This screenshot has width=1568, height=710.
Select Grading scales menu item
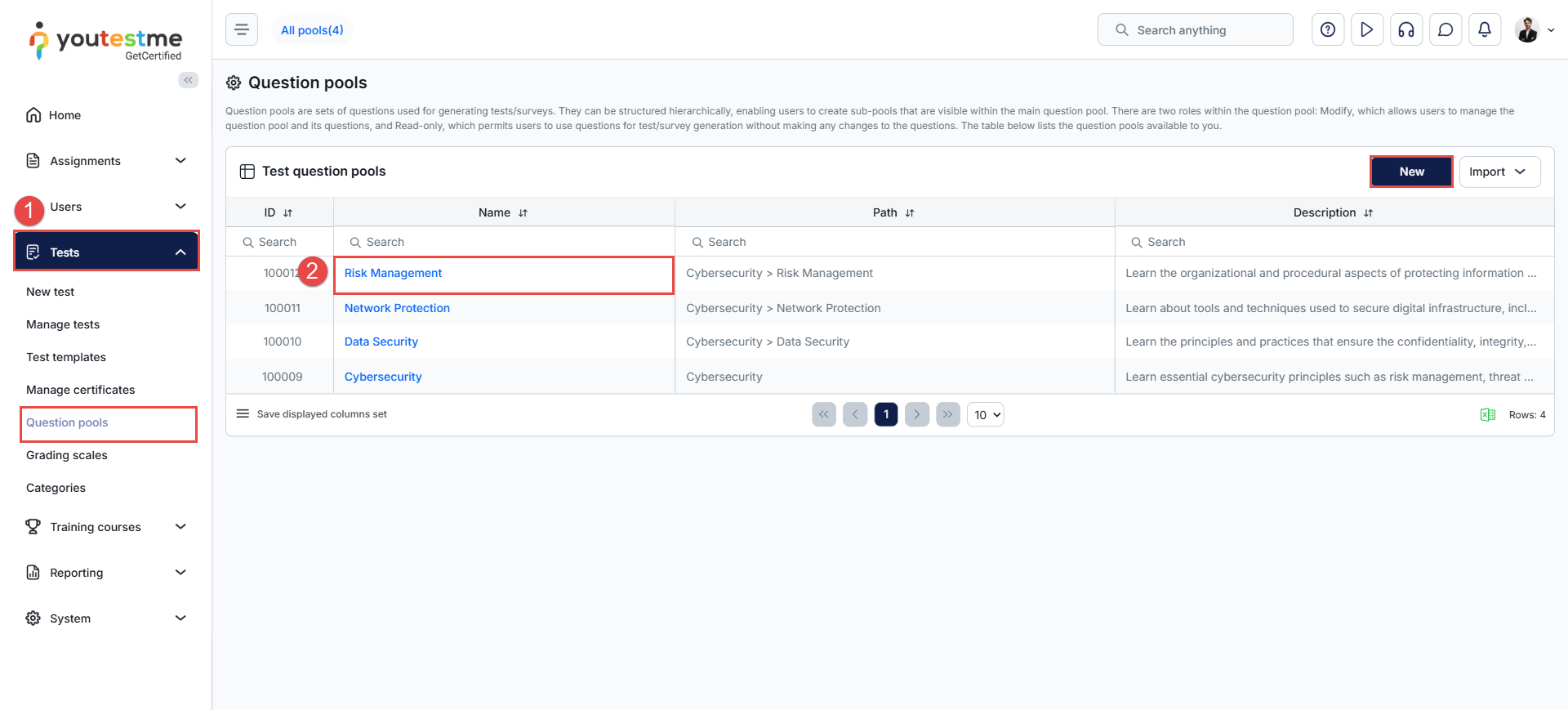[x=67, y=455]
